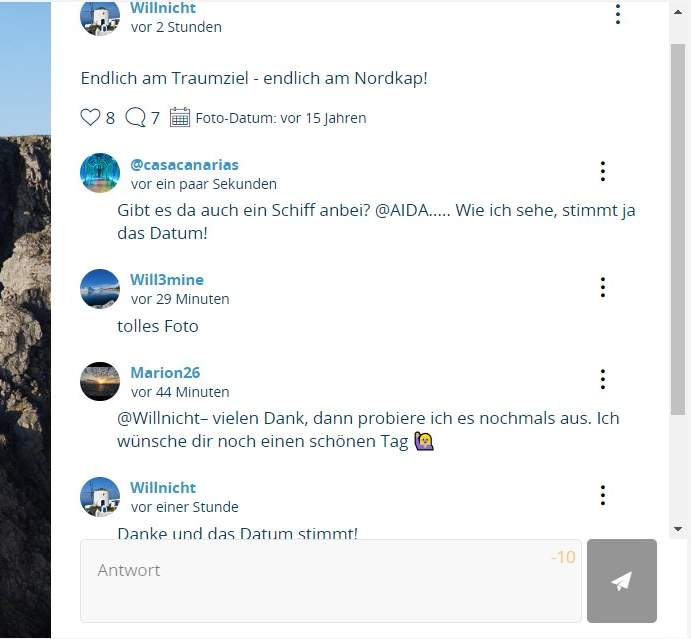The height and width of the screenshot is (639, 691).
Task: Send reply with paper plane button
Action: click(x=622, y=580)
